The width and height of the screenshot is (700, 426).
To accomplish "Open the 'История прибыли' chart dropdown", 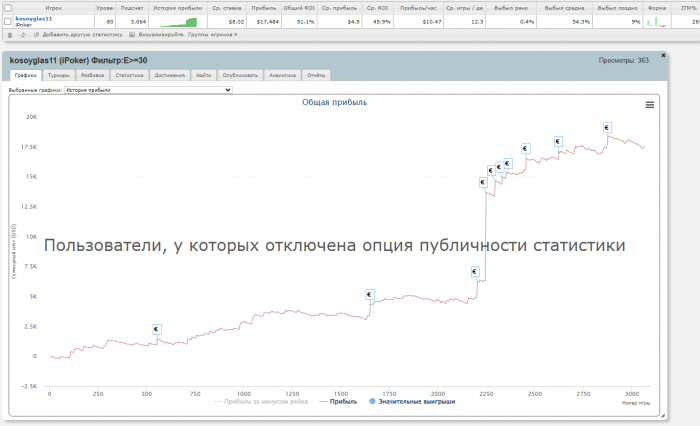I will [148, 90].
